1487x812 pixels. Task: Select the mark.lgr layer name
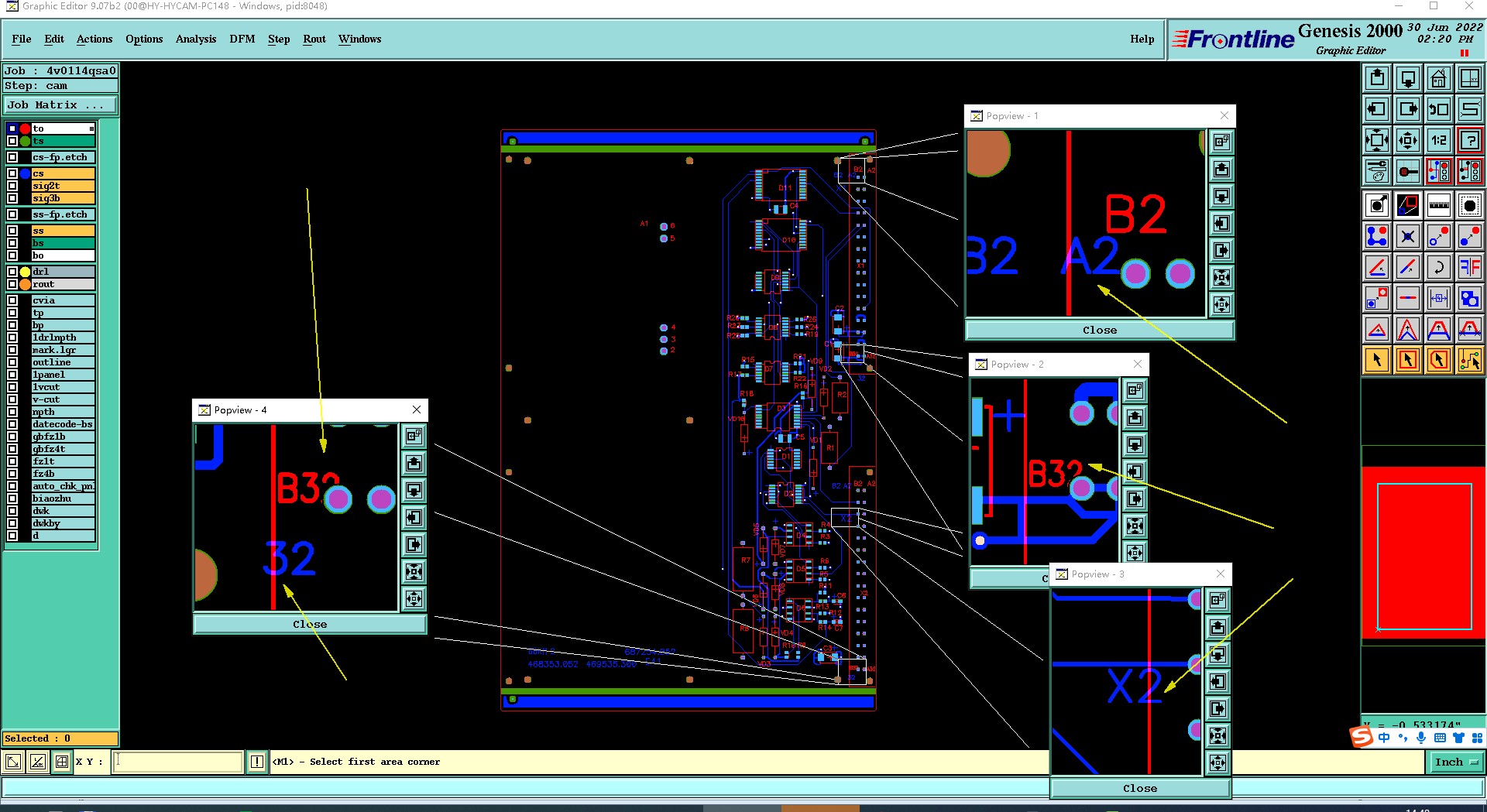pos(63,350)
